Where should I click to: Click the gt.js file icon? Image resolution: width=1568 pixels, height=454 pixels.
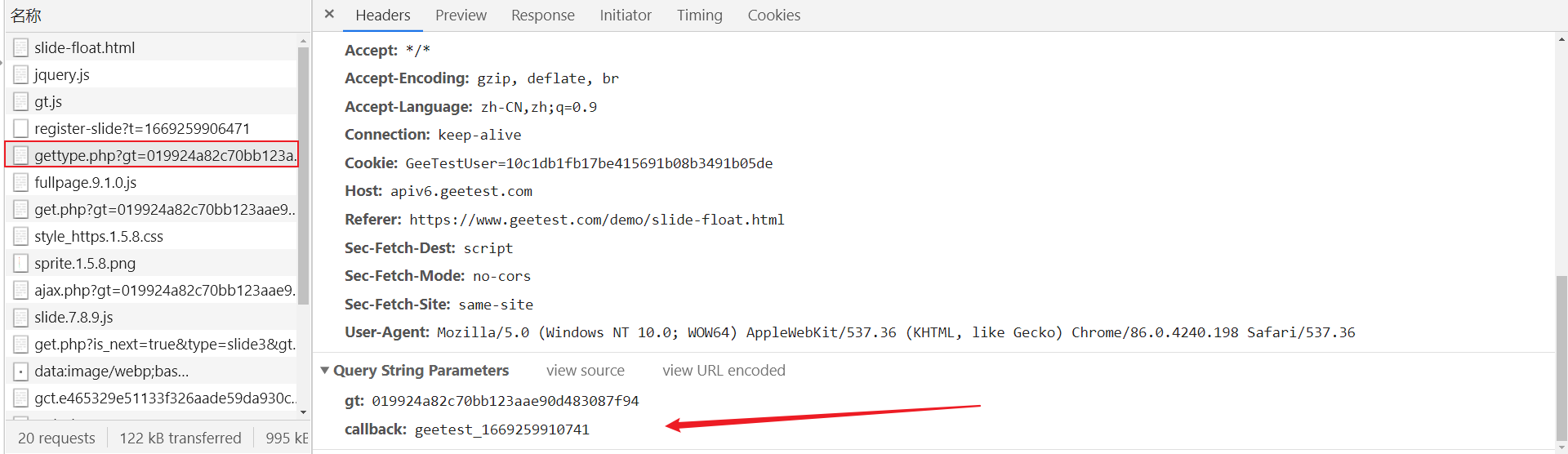[21, 101]
